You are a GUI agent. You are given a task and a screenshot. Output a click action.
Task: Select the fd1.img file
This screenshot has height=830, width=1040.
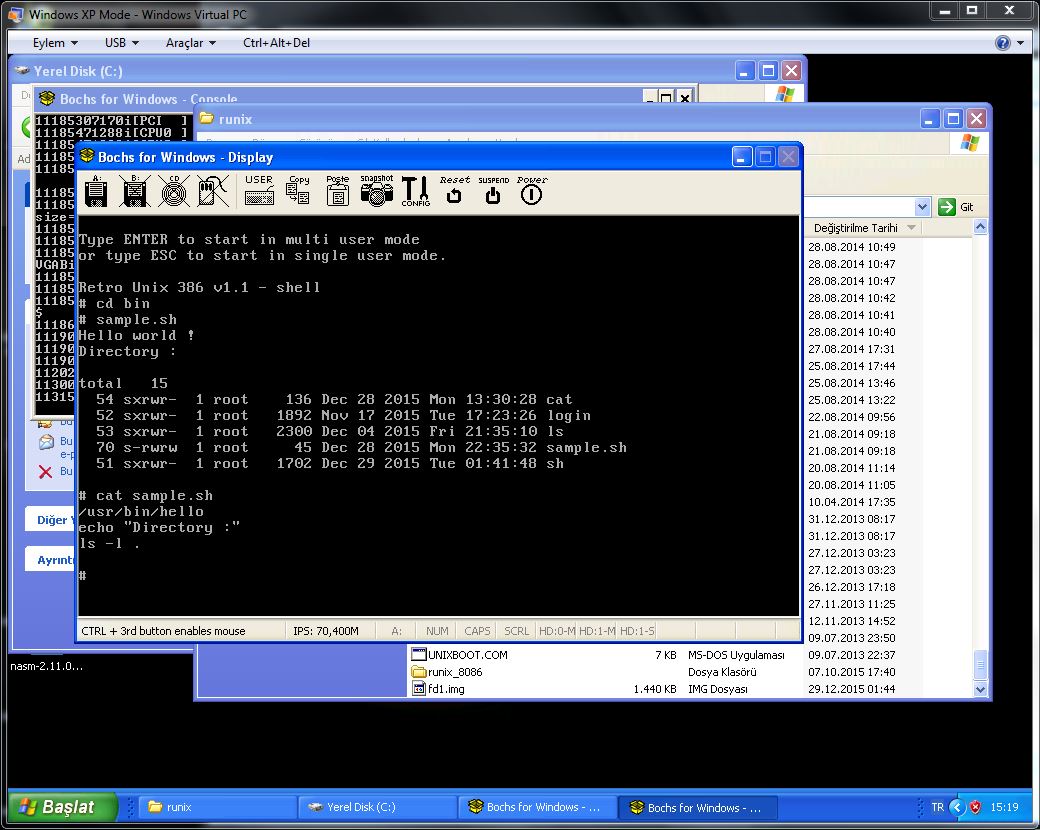point(446,689)
